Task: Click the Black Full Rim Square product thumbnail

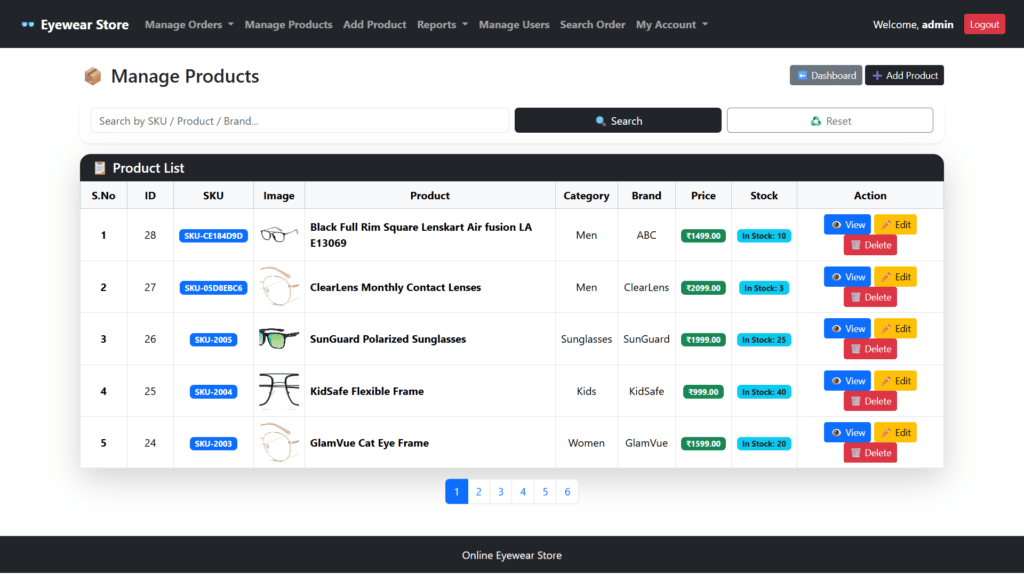Action: [x=279, y=234]
